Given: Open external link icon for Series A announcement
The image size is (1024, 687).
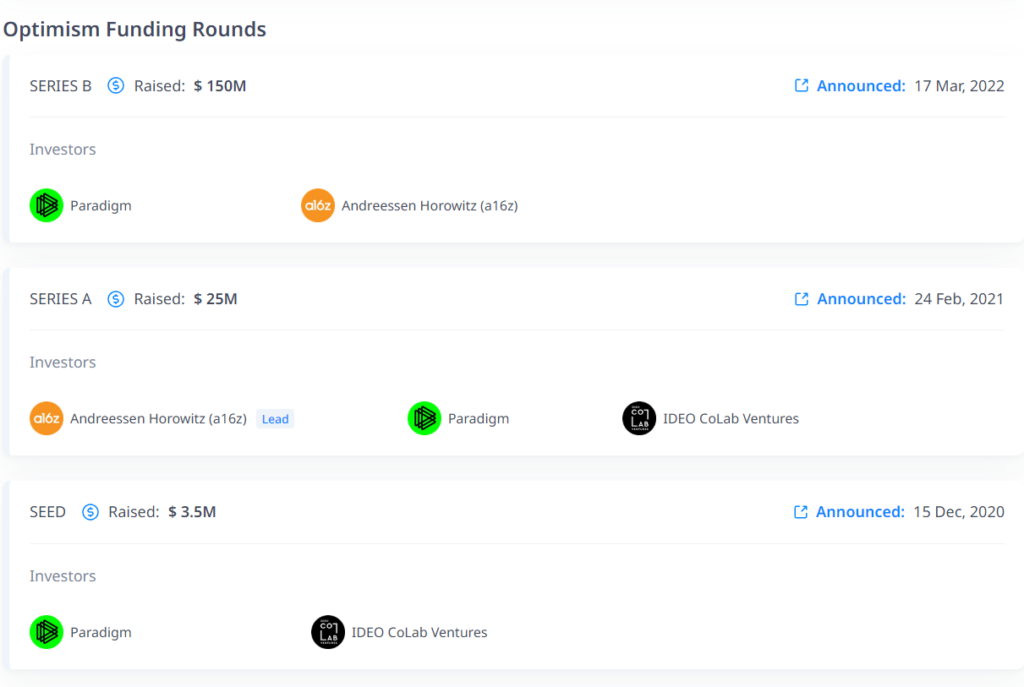Looking at the screenshot, I should pos(801,298).
